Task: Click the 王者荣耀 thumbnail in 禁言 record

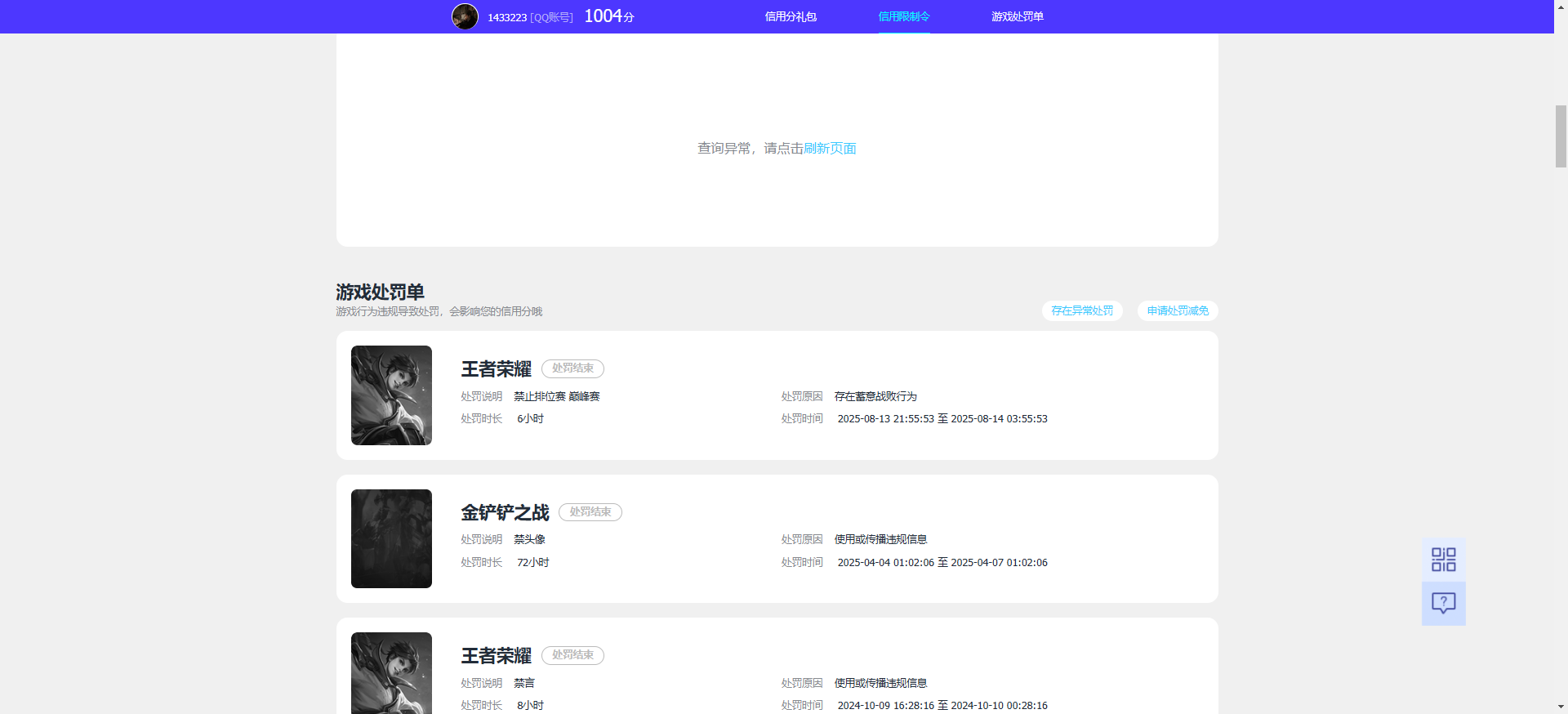Action: tap(391, 673)
